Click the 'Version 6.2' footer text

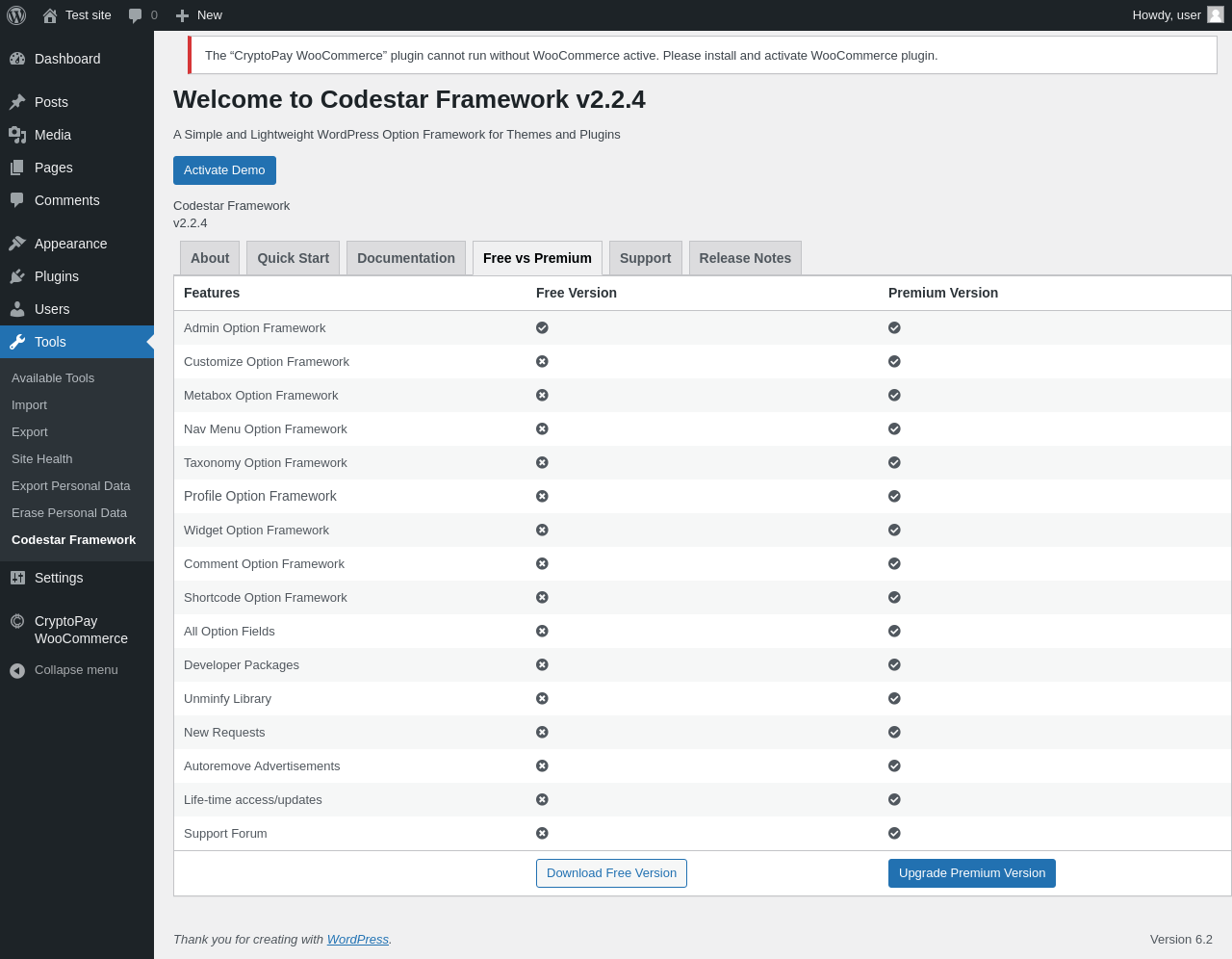tap(1181, 940)
